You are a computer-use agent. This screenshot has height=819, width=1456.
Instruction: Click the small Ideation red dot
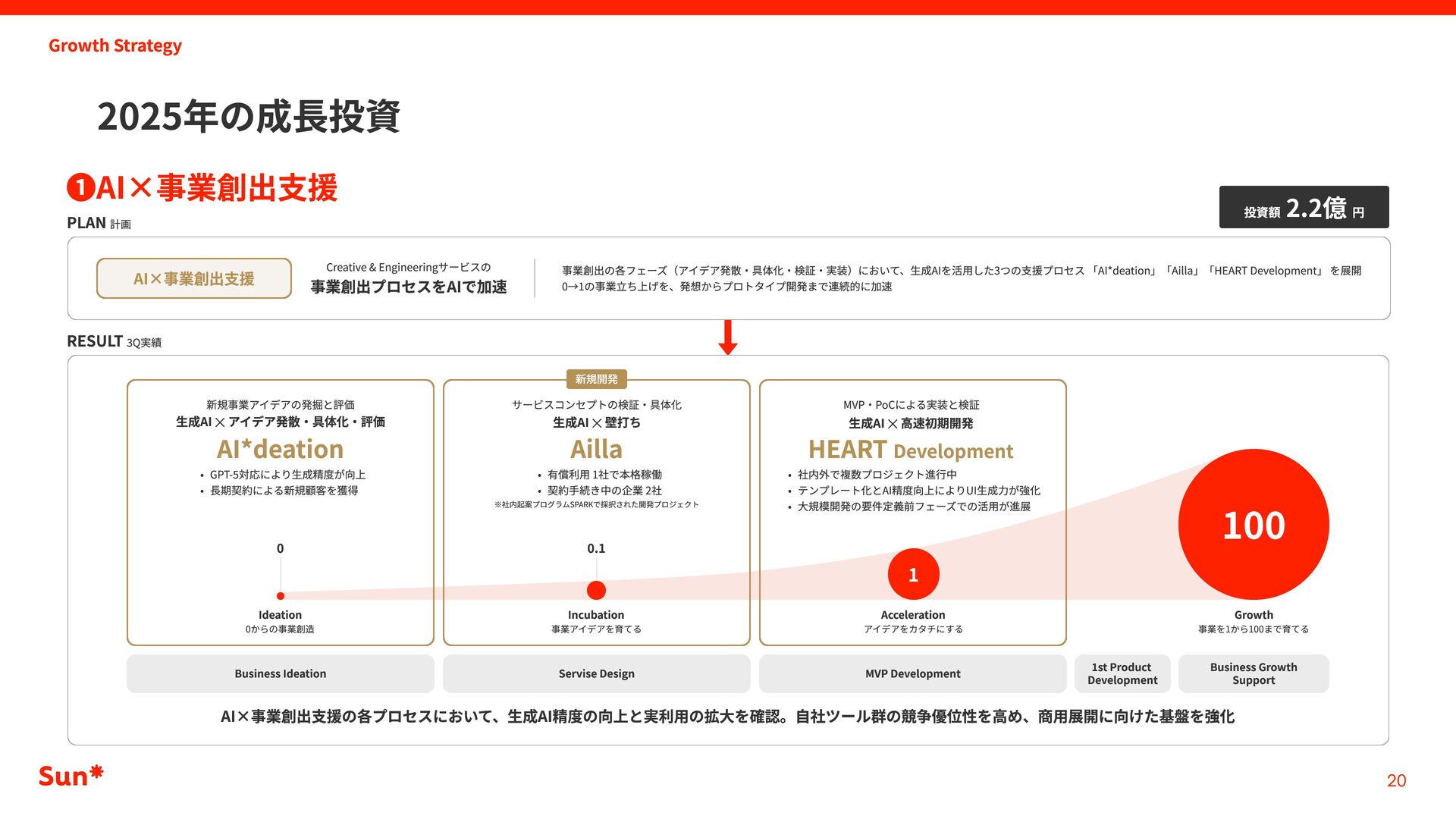[281, 596]
